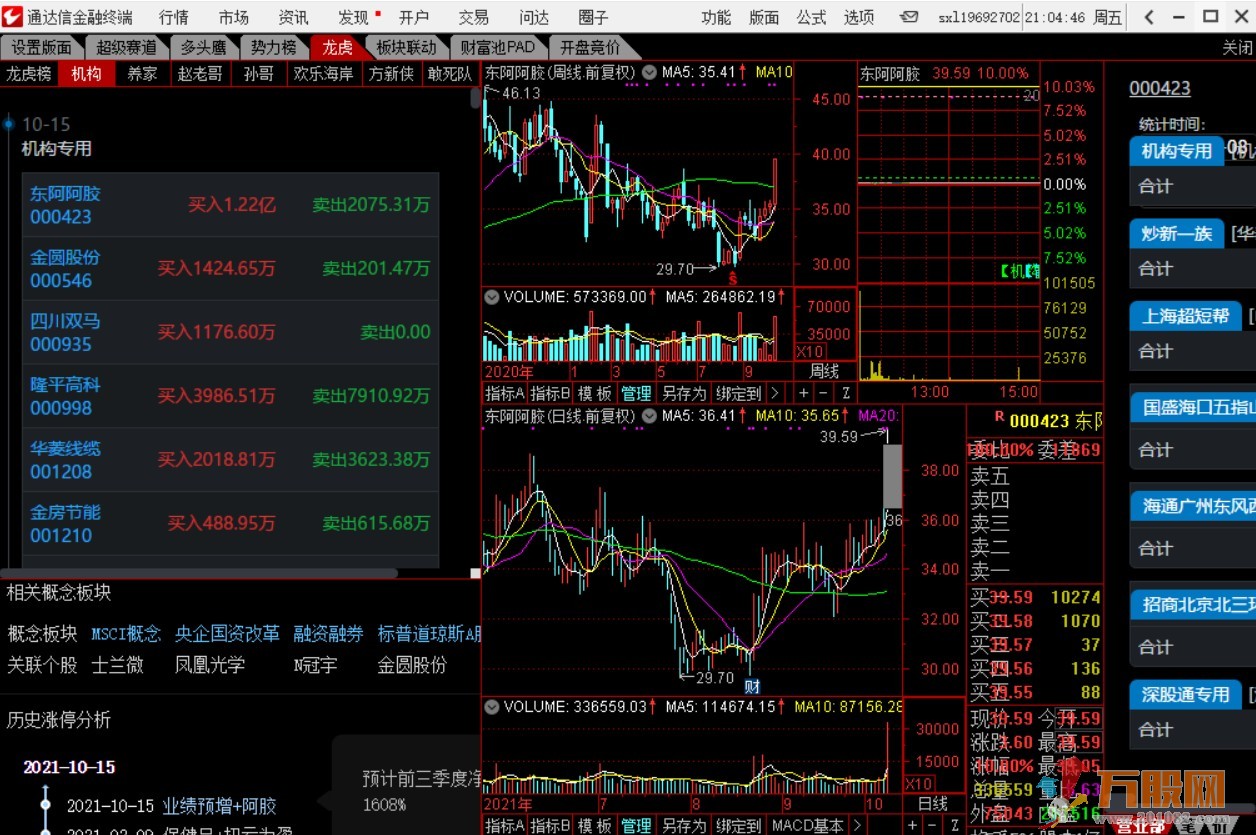Click the Z button on weekly chart toolbar
The height and width of the screenshot is (835, 1256).
click(846, 393)
